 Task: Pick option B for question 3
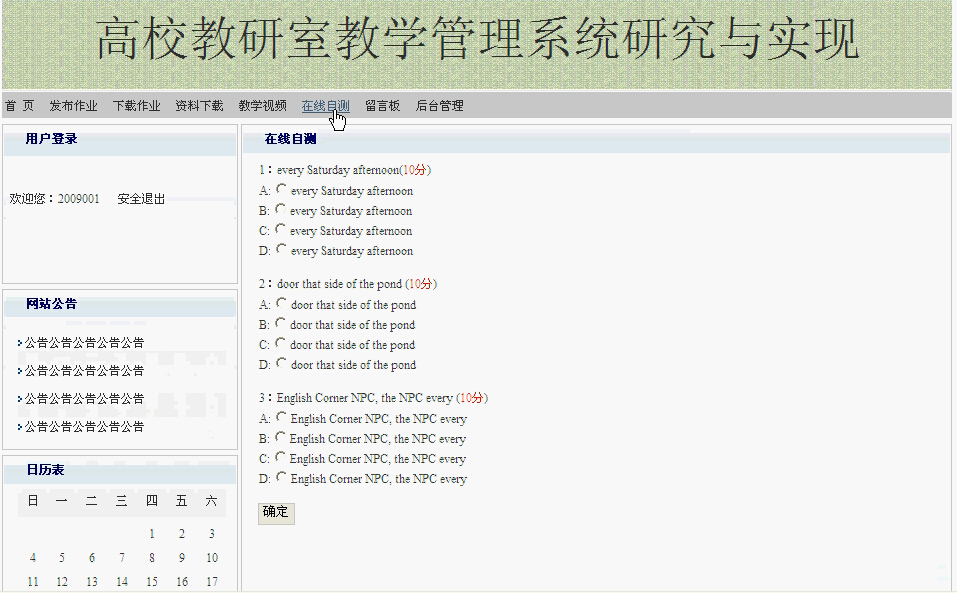[280, 437]
